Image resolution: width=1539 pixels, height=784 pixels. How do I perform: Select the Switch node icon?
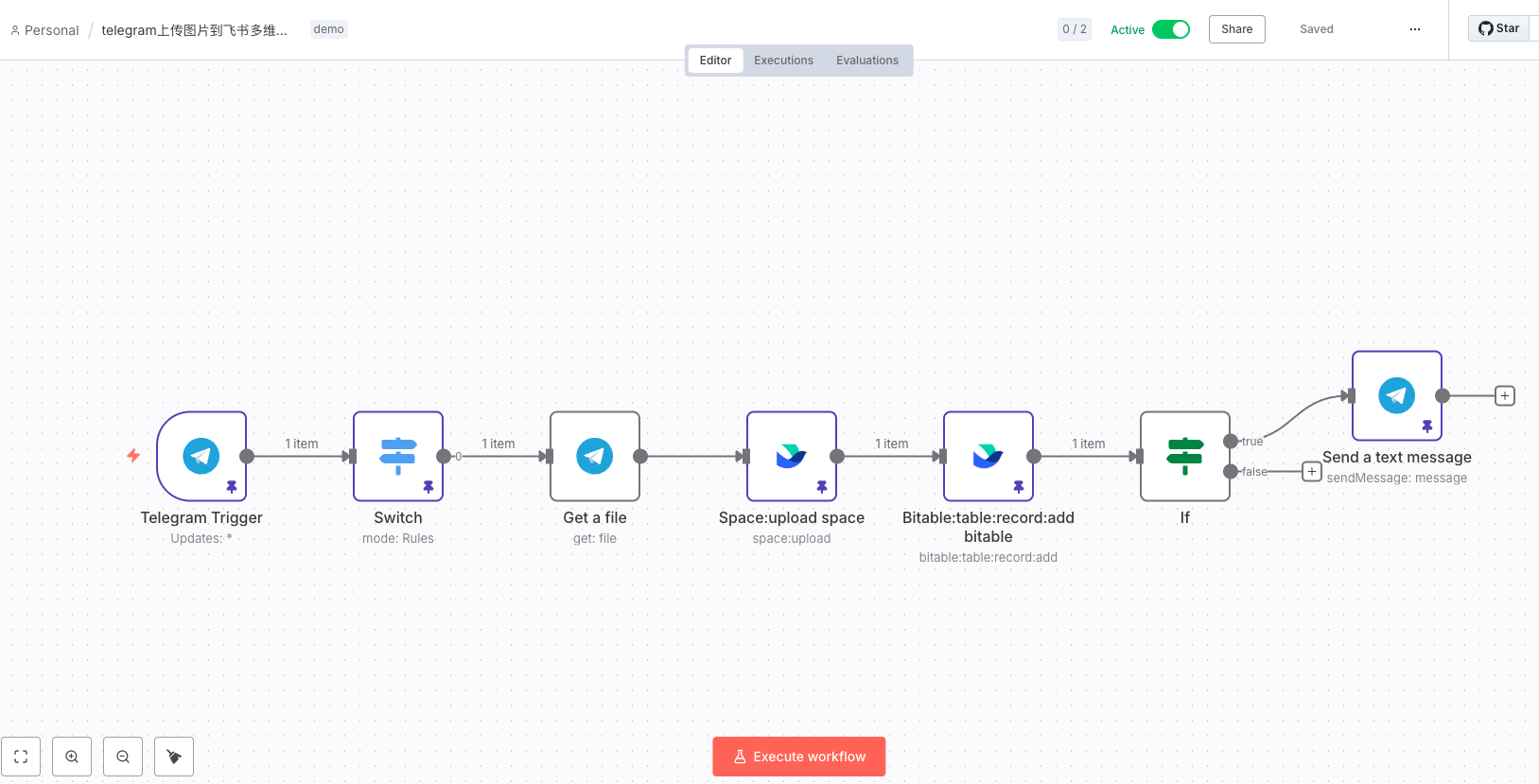(397, 456)
